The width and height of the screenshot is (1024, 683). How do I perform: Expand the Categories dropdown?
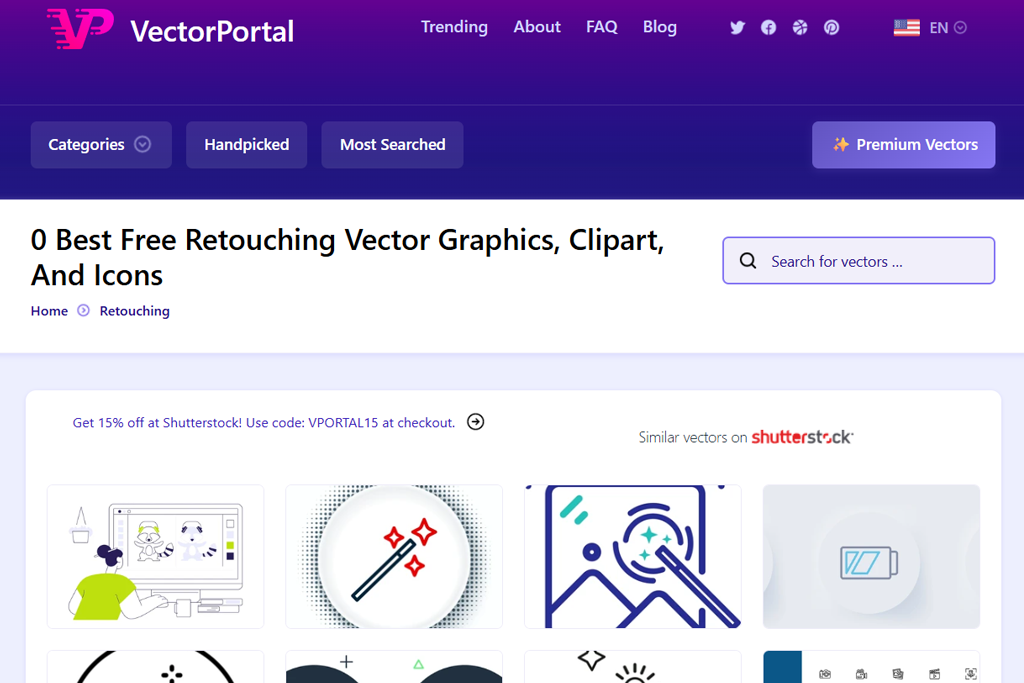coord(101,144)
